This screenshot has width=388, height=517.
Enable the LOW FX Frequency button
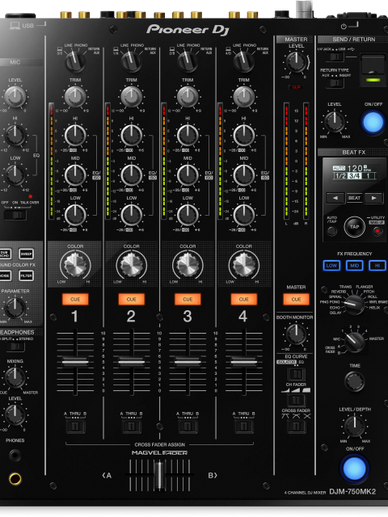(x=332, y=265)
